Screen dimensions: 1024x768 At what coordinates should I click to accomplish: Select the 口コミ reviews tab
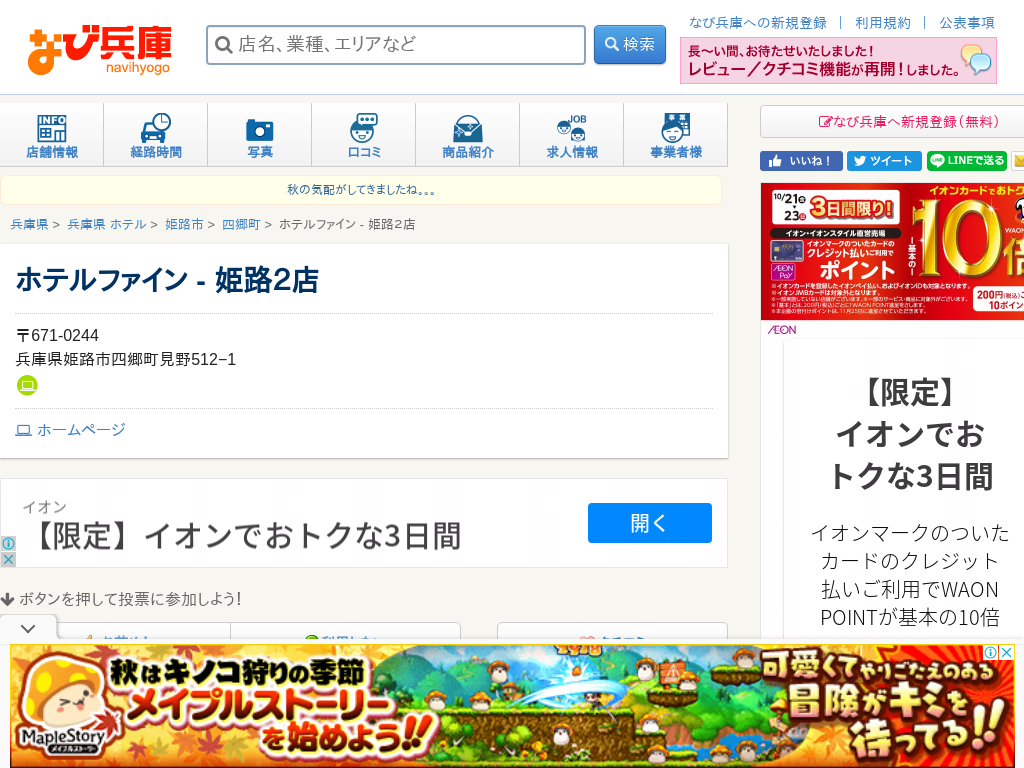pyautogui.click(x=364, y=135)
